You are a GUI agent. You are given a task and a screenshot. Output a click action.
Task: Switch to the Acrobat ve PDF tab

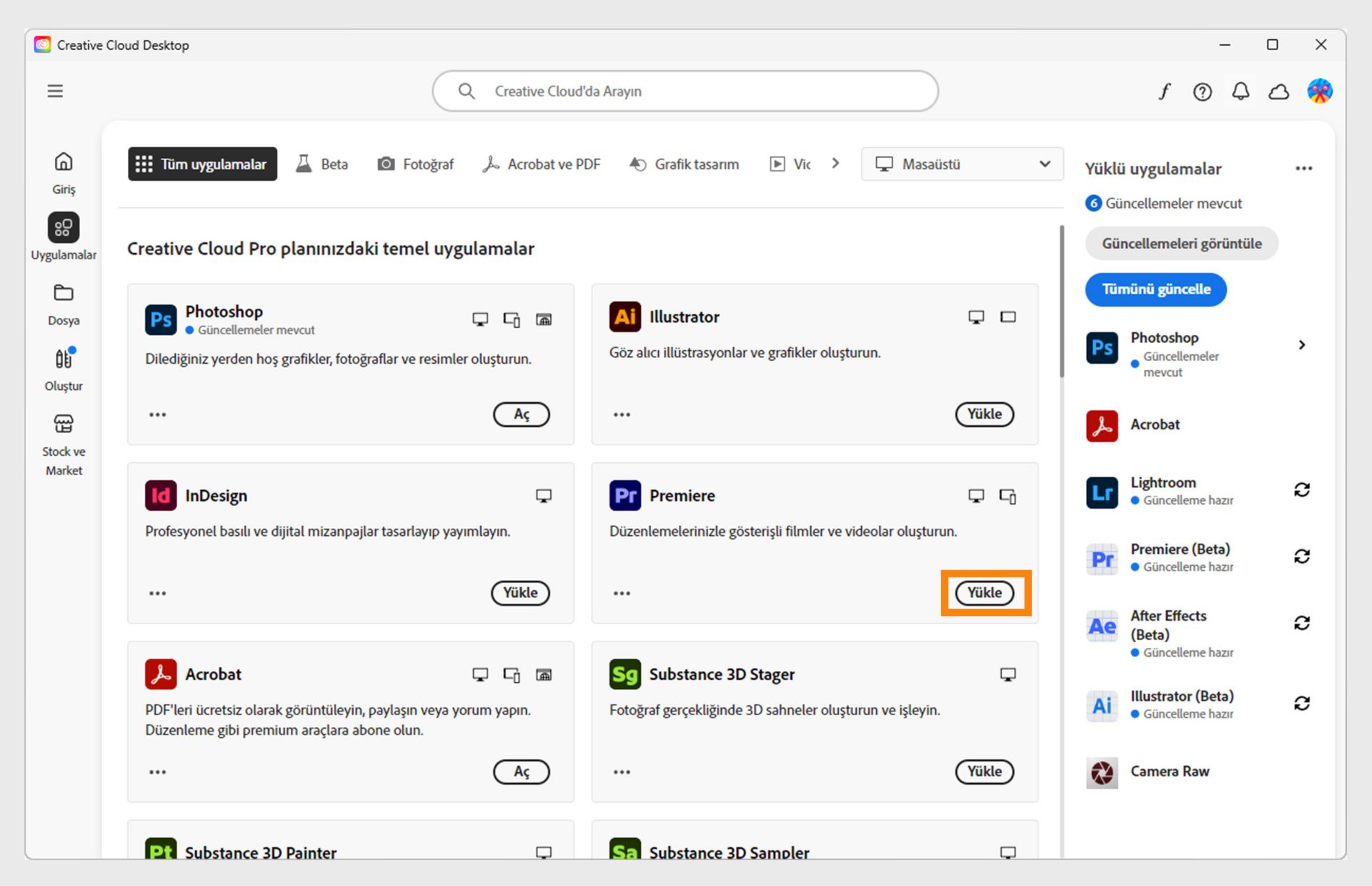[x=541, y=164]
